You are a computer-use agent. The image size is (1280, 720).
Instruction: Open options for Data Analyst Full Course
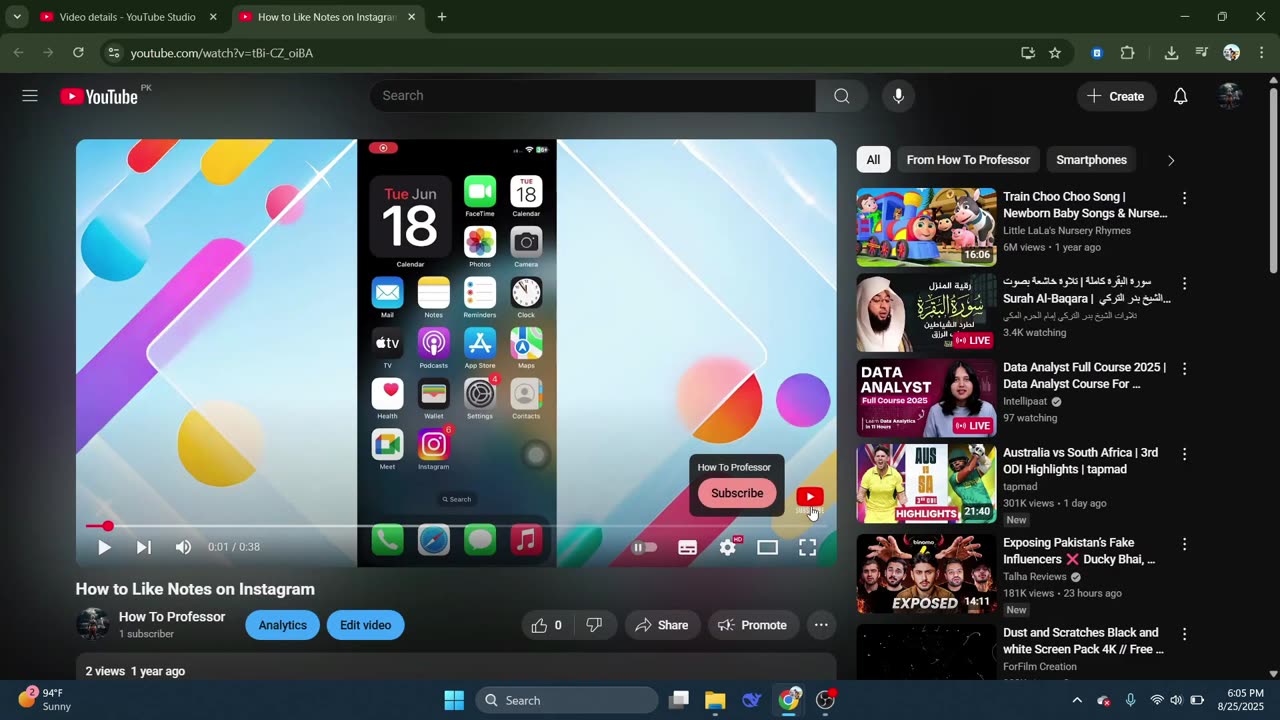tap(1184, 369)
